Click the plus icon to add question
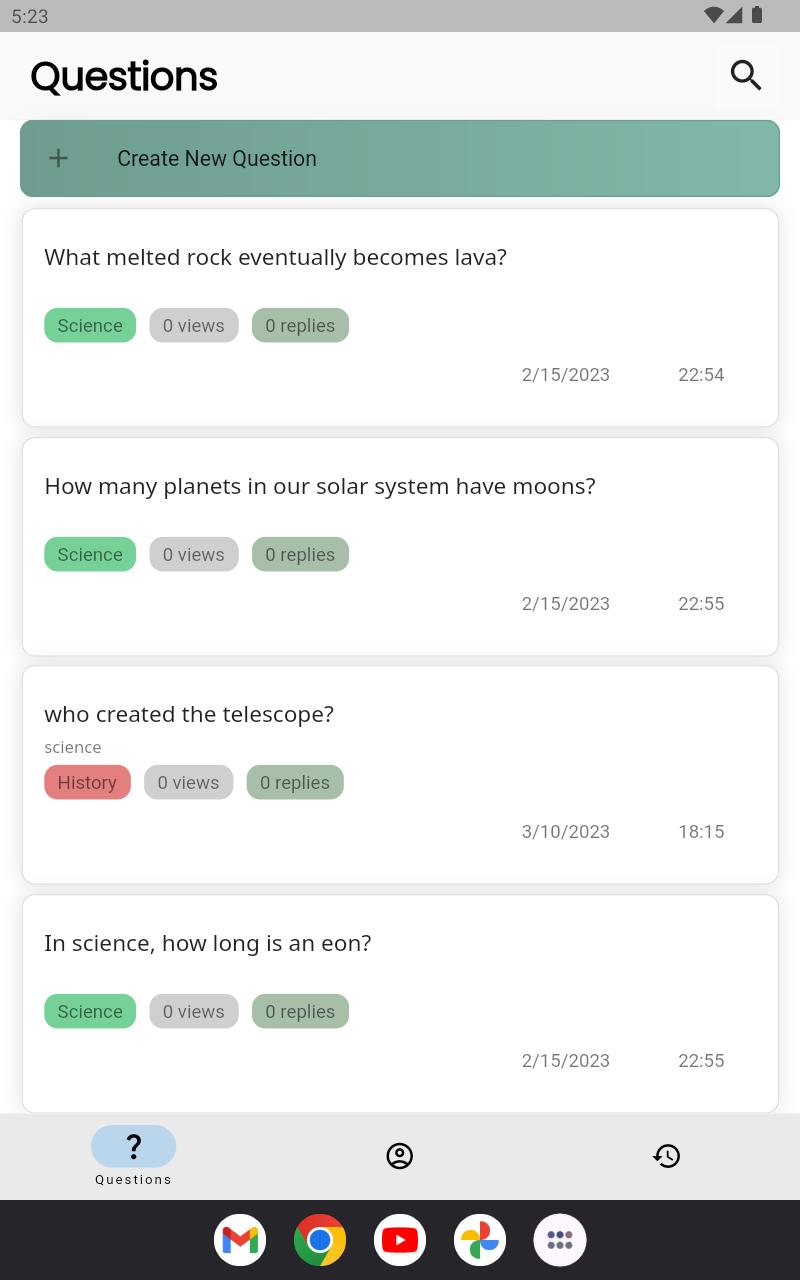 click(x=59, y=158)
